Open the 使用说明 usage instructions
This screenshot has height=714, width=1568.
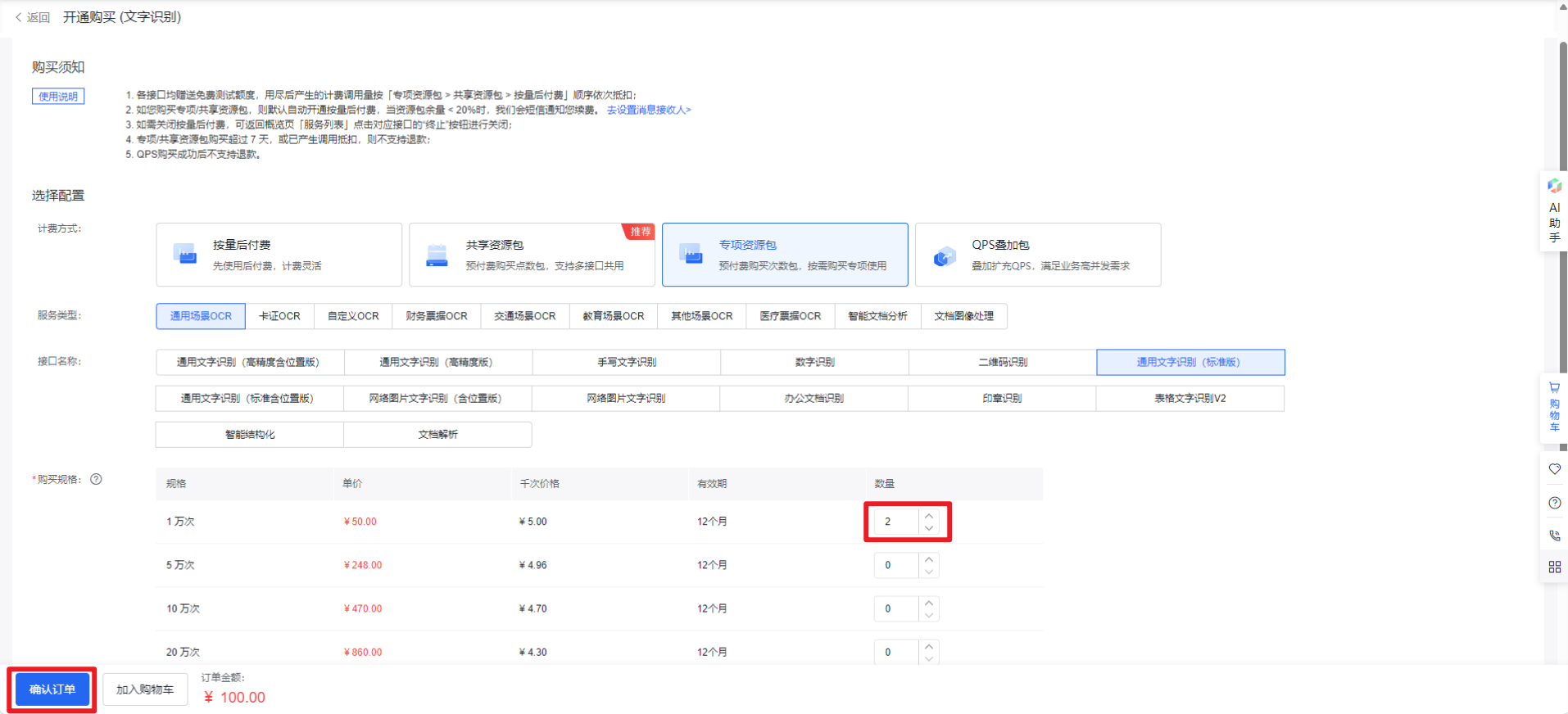[x=58, y=96]
